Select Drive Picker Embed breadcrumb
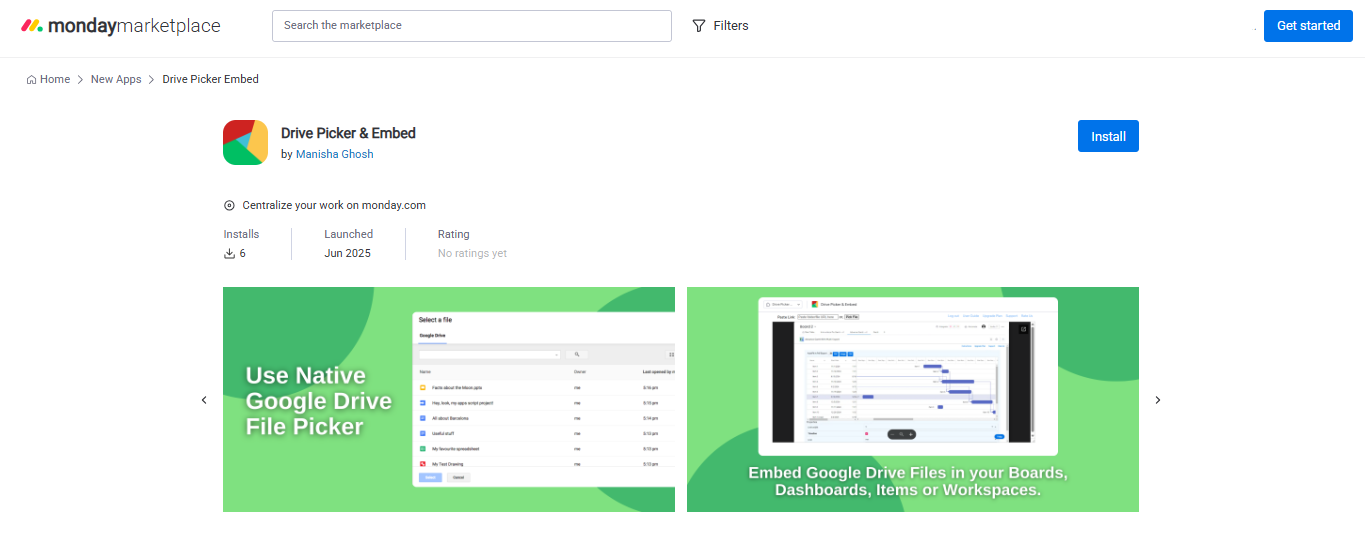1365x534 pixels. coord(211,79)
